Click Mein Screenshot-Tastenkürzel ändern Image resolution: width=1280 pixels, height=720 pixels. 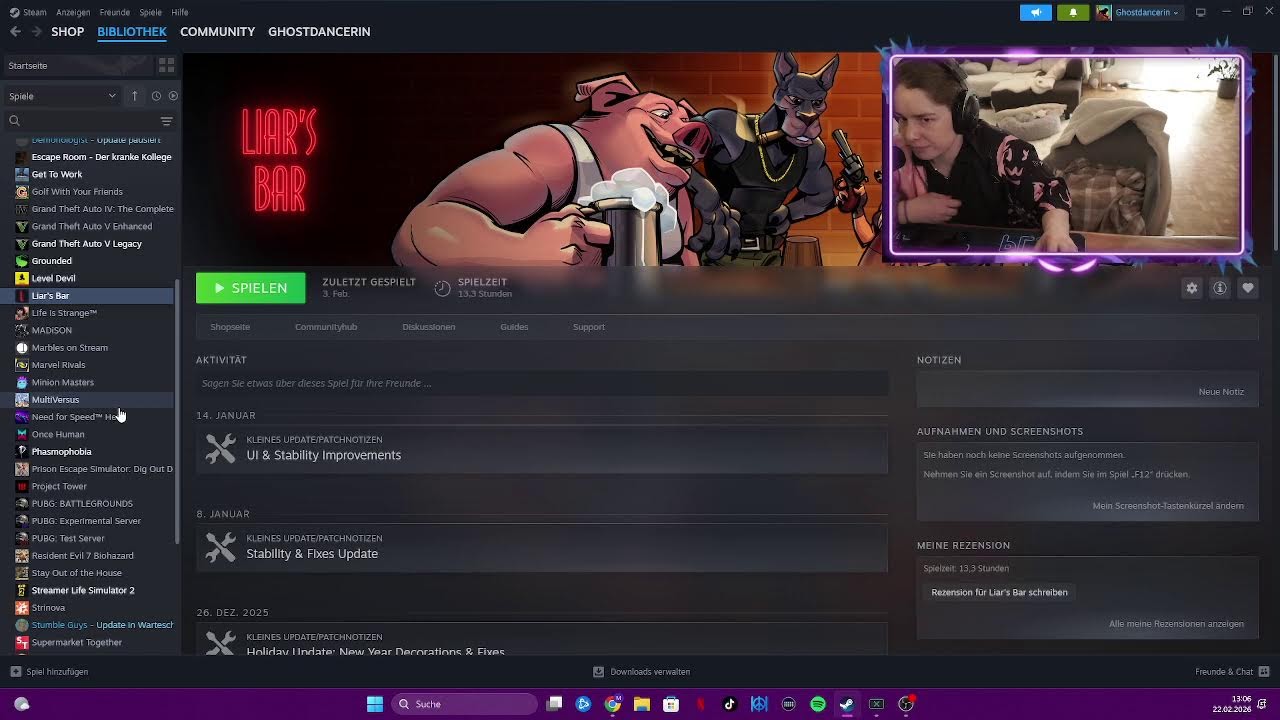[1168, 506]
